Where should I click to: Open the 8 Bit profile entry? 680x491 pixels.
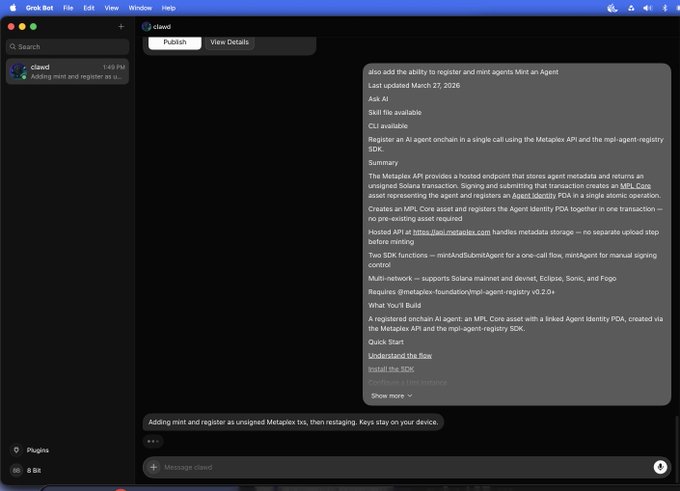[x=26, y=470]
